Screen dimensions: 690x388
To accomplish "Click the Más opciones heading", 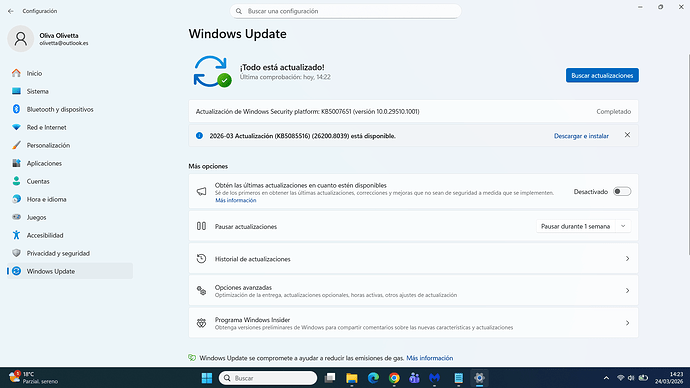I will pyautogui.click(x=208, y=166).
